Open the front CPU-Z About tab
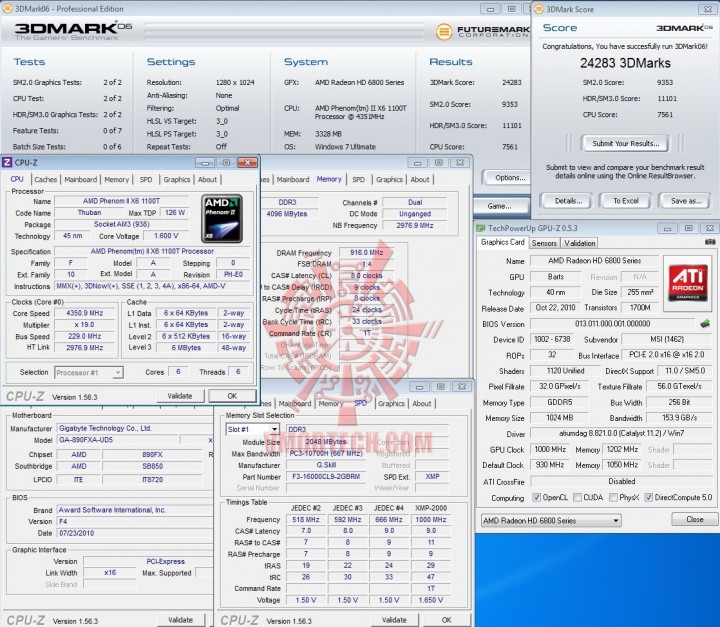 pyautogui.click(x=207, y=180)
